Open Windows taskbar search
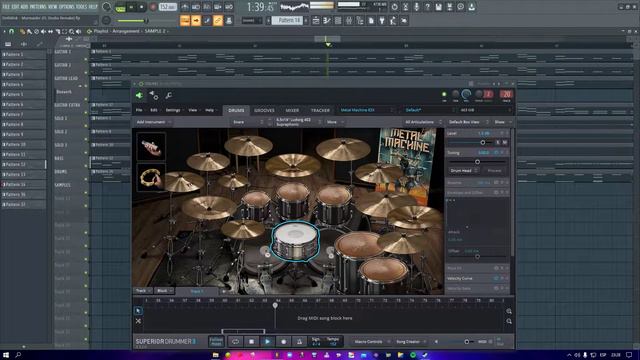The image size is (640, 360). click(x=18, y=355)
